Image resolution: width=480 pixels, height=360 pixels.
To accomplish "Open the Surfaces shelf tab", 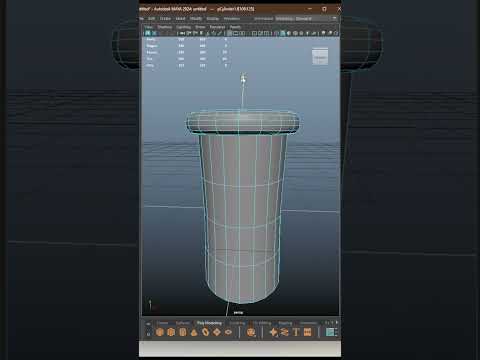I will tap(183, 323).
